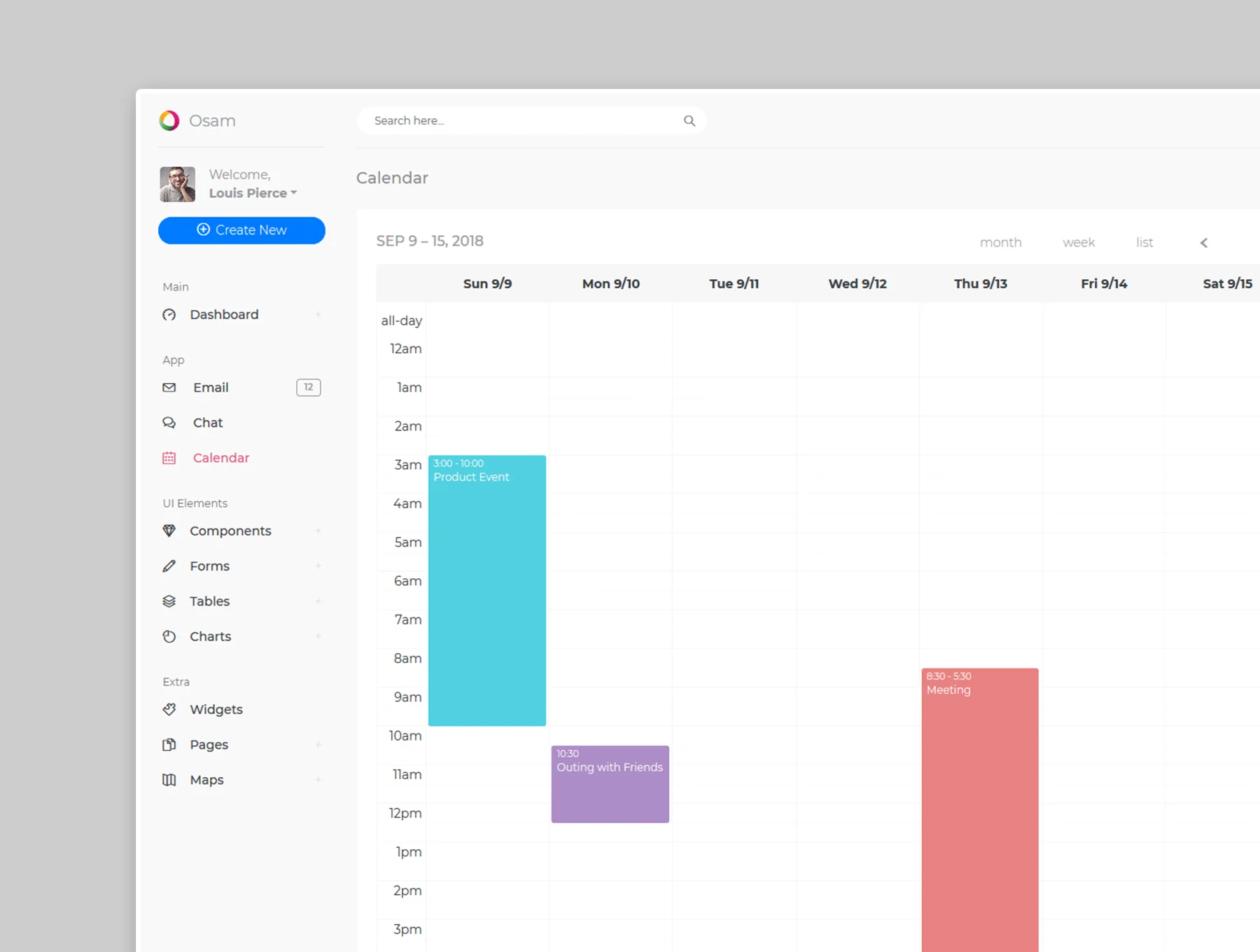Click the Components diamond icon
Image resolution: width=1260 pixels, height=952 pixels.
click(169, 531)
